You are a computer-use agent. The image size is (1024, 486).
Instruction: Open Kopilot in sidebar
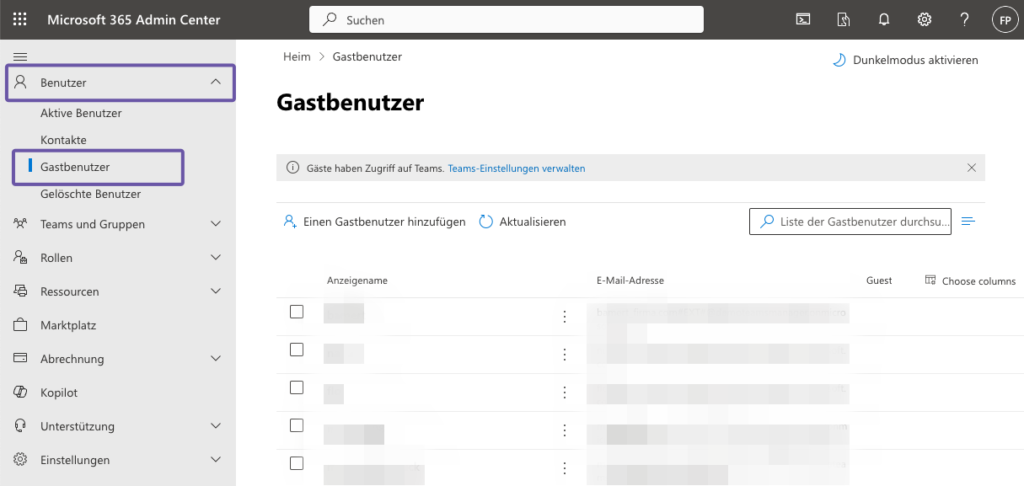click(59, 393)
